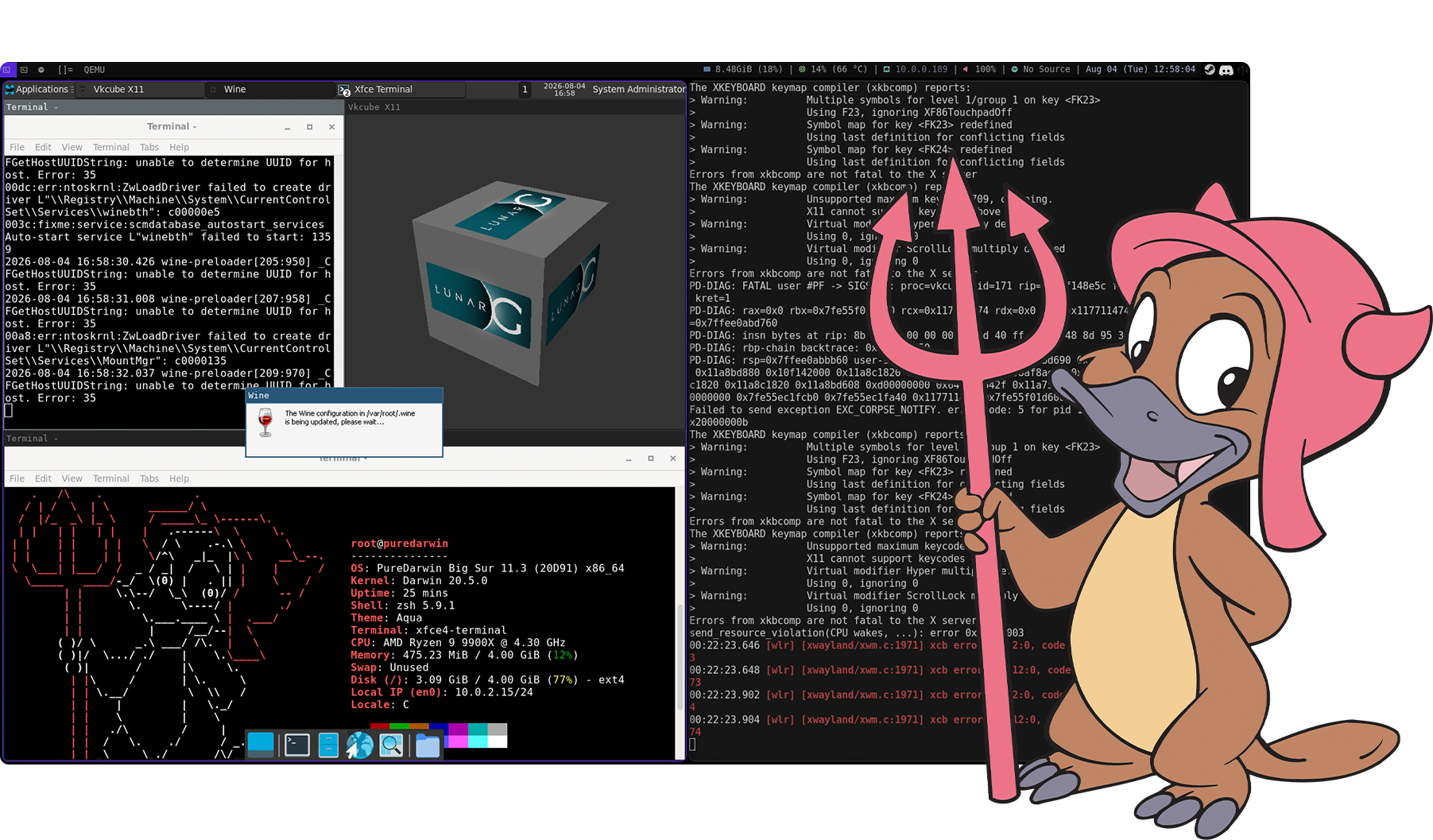Close the upper Terminal window
The height and width of the screenshot is (840, 1433).
click(x=331, y=127)
